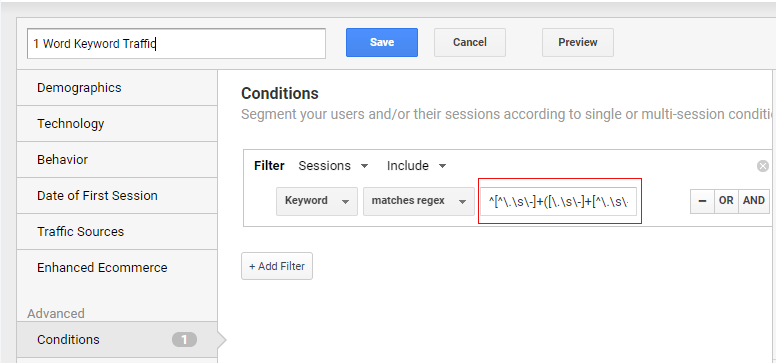Screen dimensions: 776x363
Task: Expand the Keyword dimension dropdown
Action: click(317, 201)
